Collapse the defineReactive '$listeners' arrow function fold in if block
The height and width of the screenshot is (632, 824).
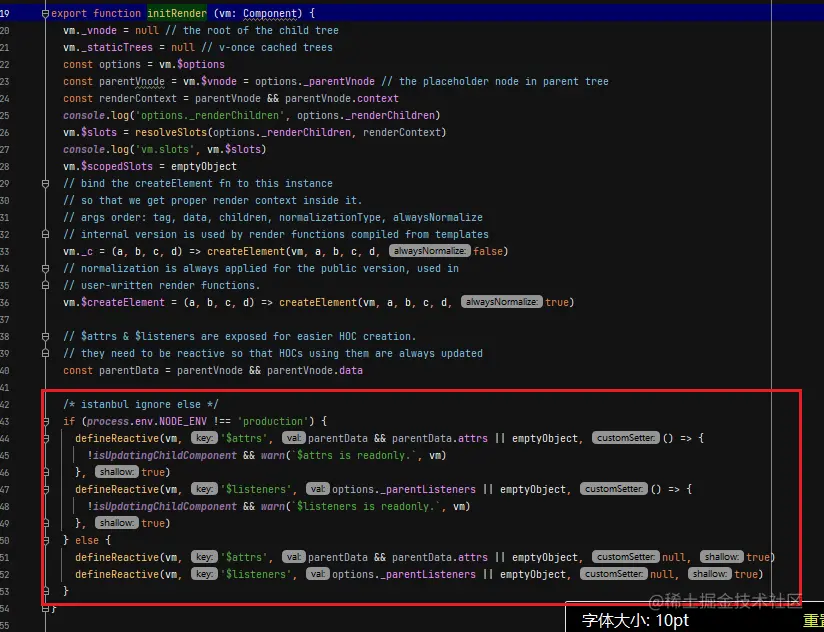tap(45, 489)
